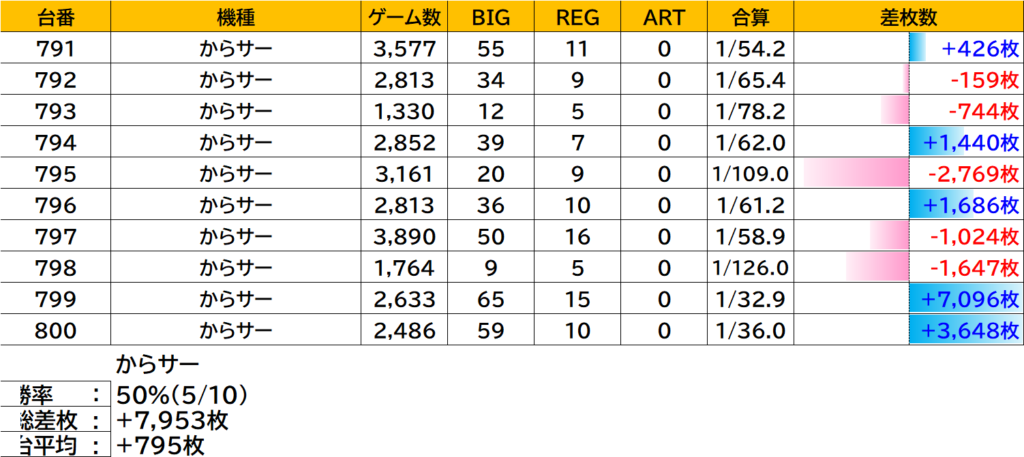The image size is (1024, 457).
Task: Select the 差枚数 column header
Action: point(909,17)
